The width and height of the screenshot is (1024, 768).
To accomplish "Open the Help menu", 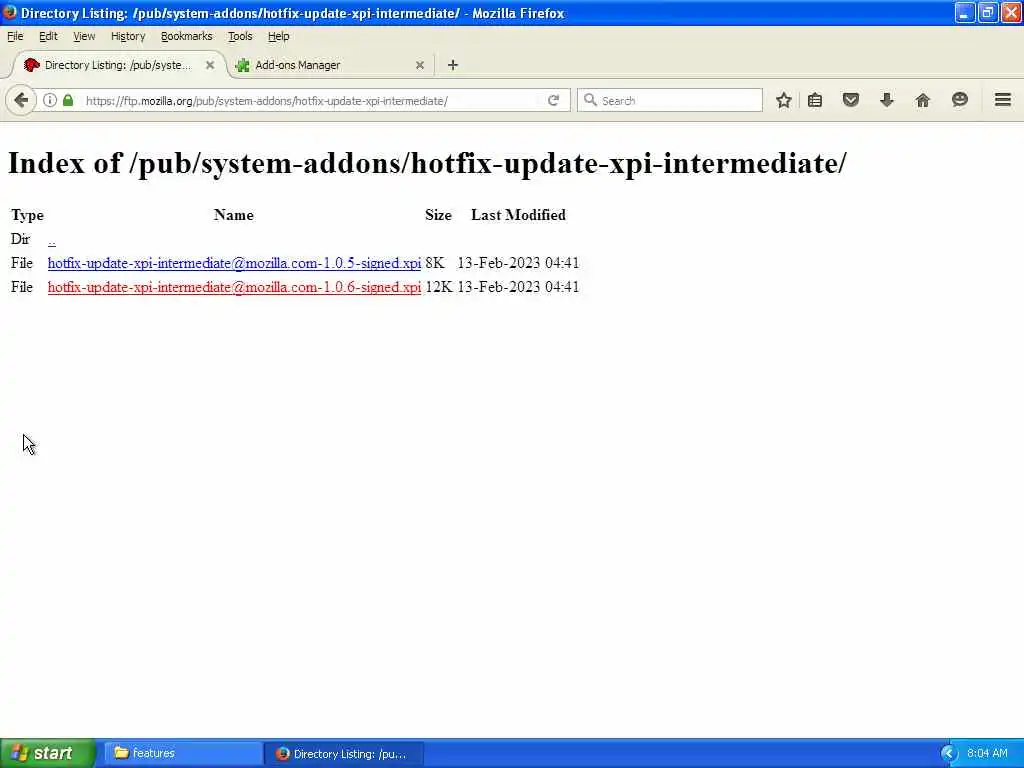I will [x=278, y=36].
